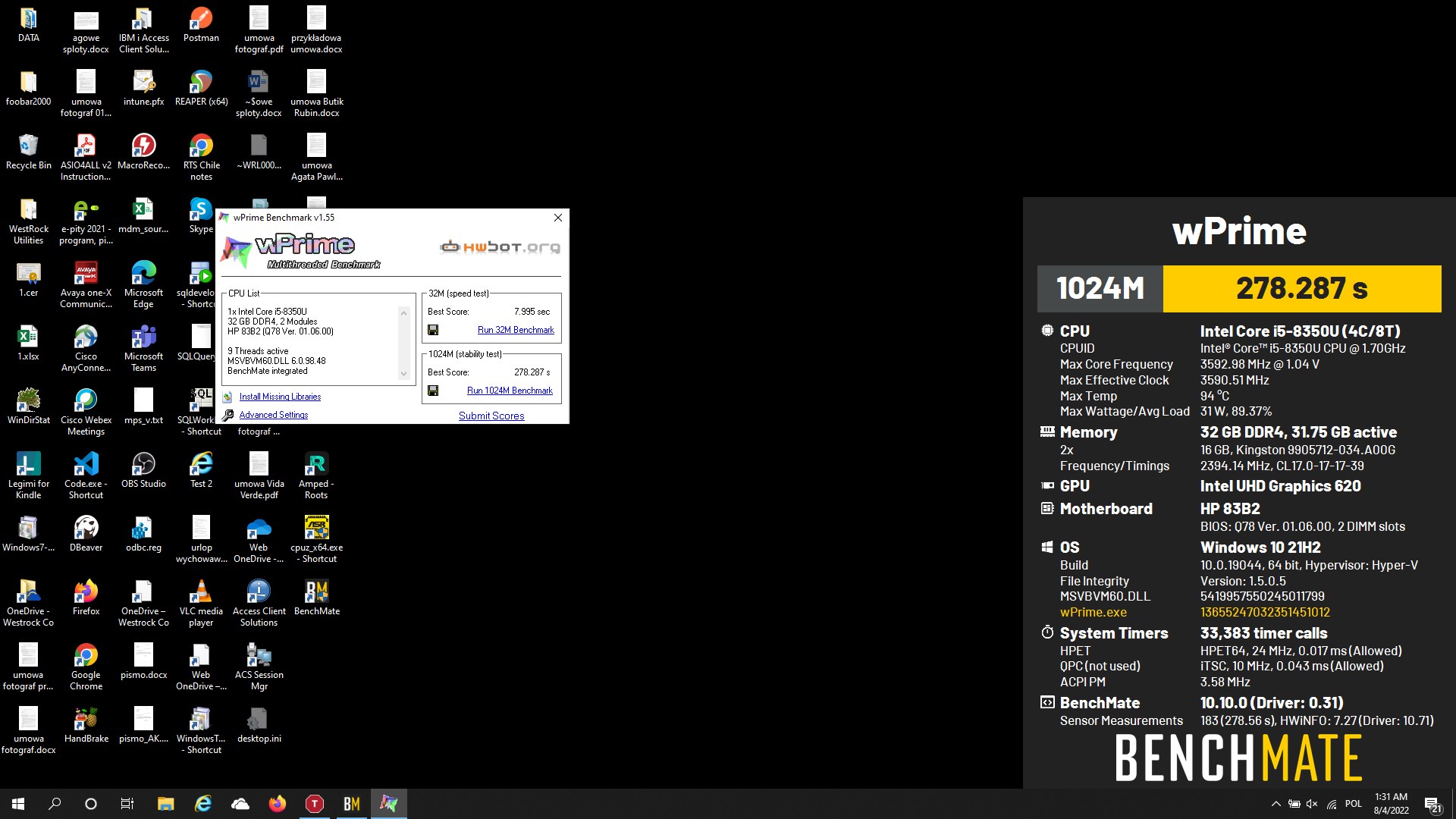Select Cisco Webex Meetings desktop icon
Image resolution: width=1456 pixels, height=819 pixels.
[86, 413]
